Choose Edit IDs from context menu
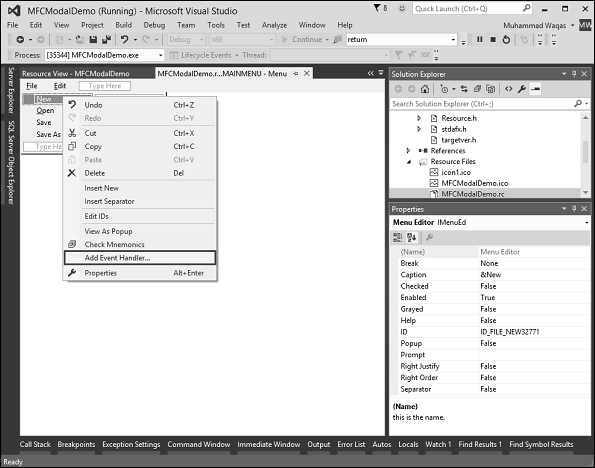This screenshot has height=468, width=595. coord(140,216)
